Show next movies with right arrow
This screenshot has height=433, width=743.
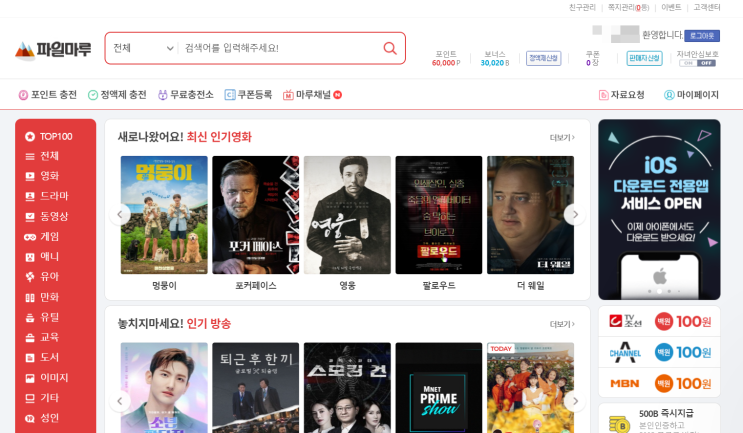coord(575,214)
